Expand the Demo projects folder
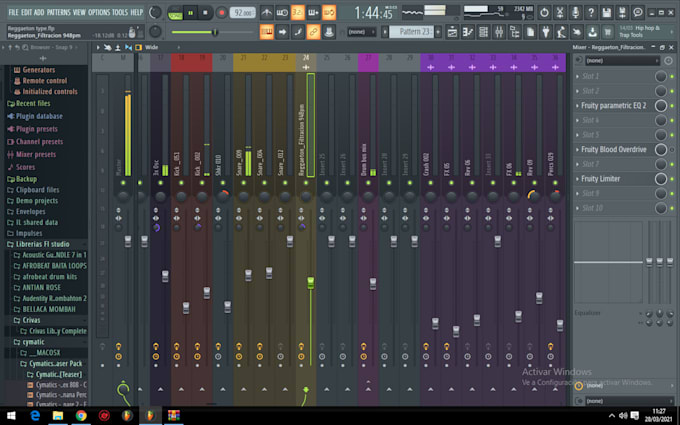This screenshot has width=680, height=425. pos(38,201)
